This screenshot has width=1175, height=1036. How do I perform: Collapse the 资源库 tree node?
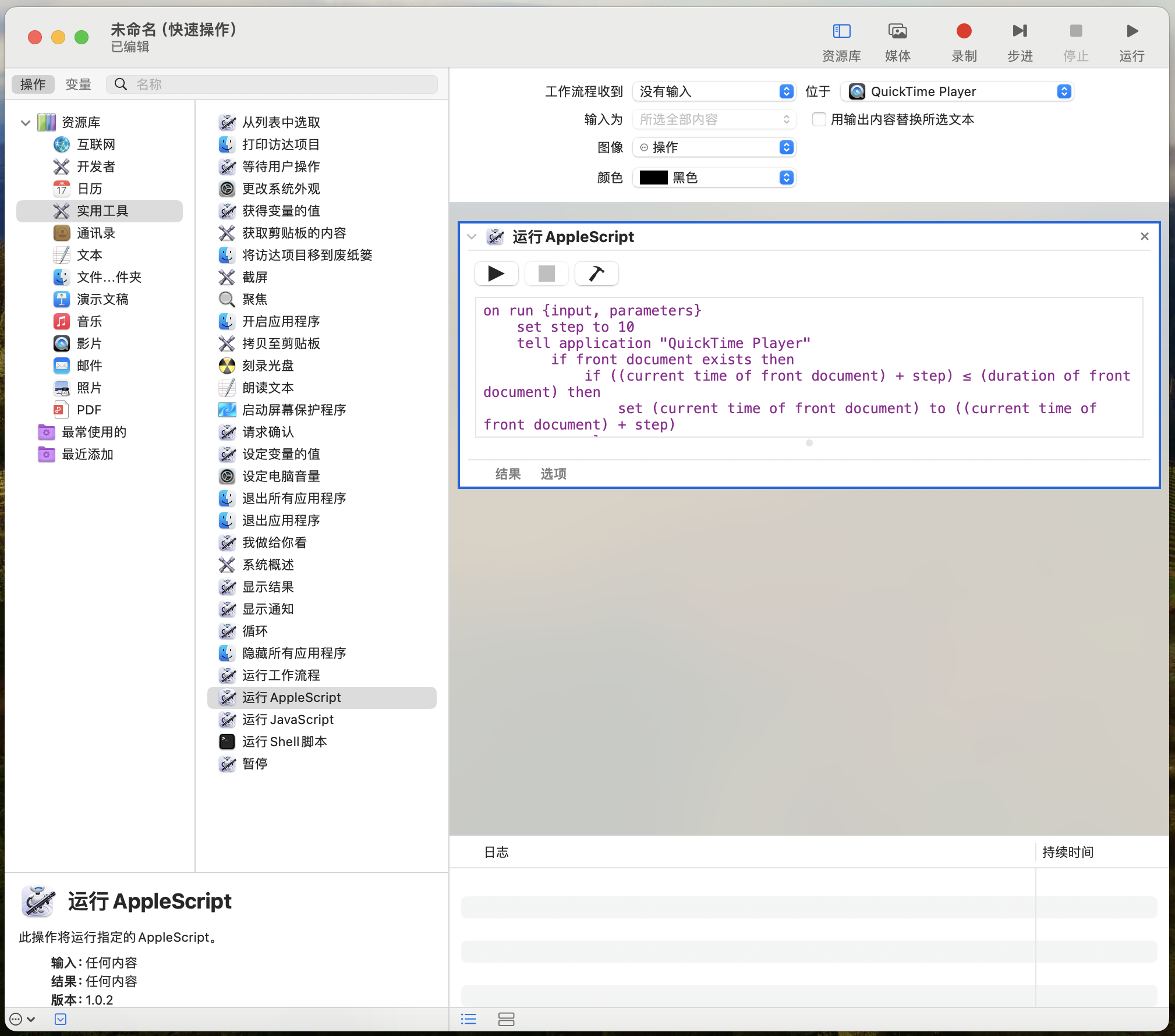click(x=26, y=123)
